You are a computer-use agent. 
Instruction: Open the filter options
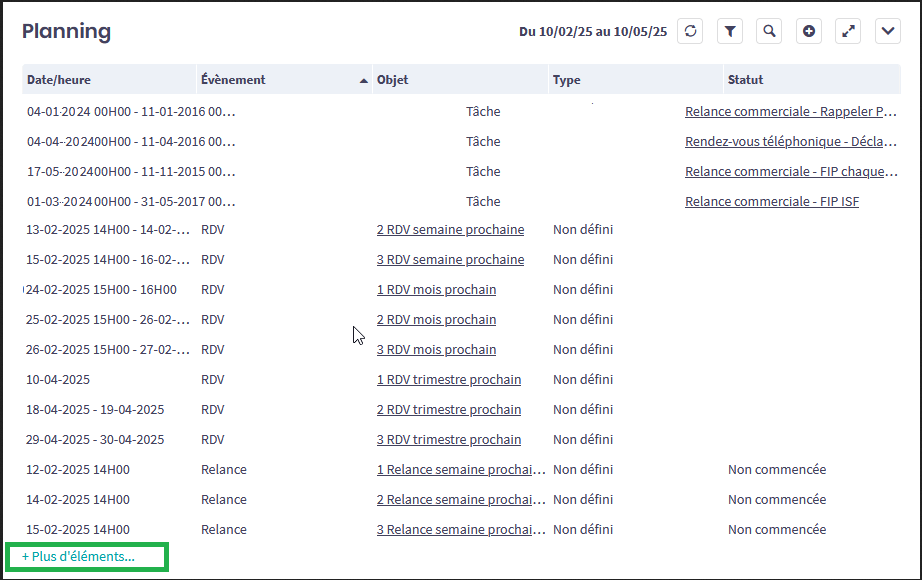730,32
